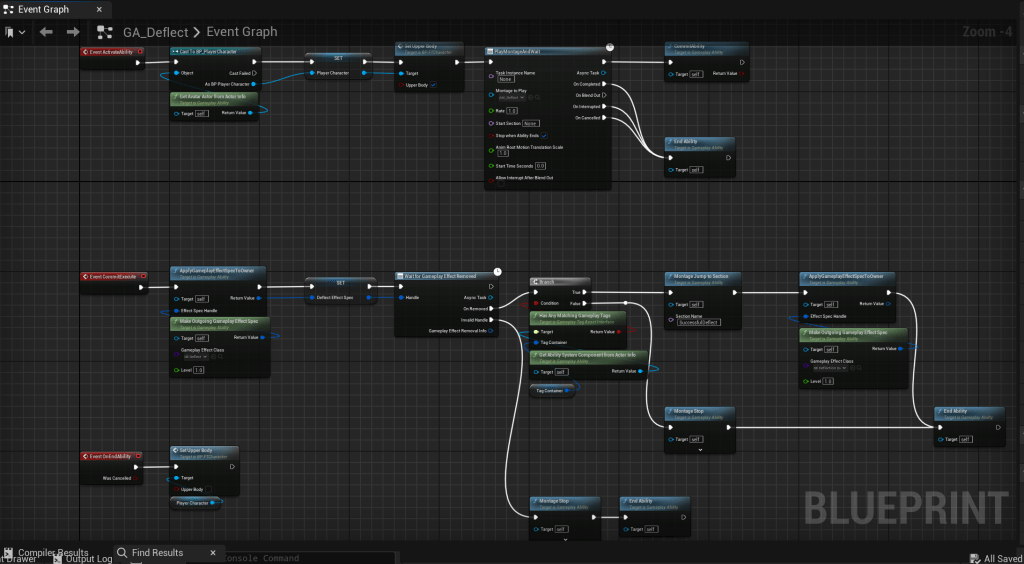Click the Rate value field on PlayMontageAndWait
The image size is (1024, 564).
pyautogui.click(x=512, y=110)
